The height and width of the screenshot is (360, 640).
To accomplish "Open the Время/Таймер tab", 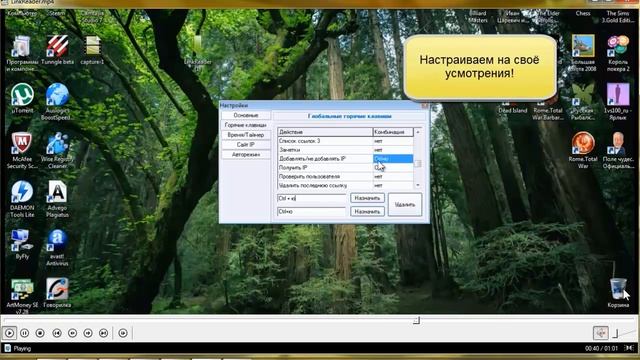I will (246, 135).
